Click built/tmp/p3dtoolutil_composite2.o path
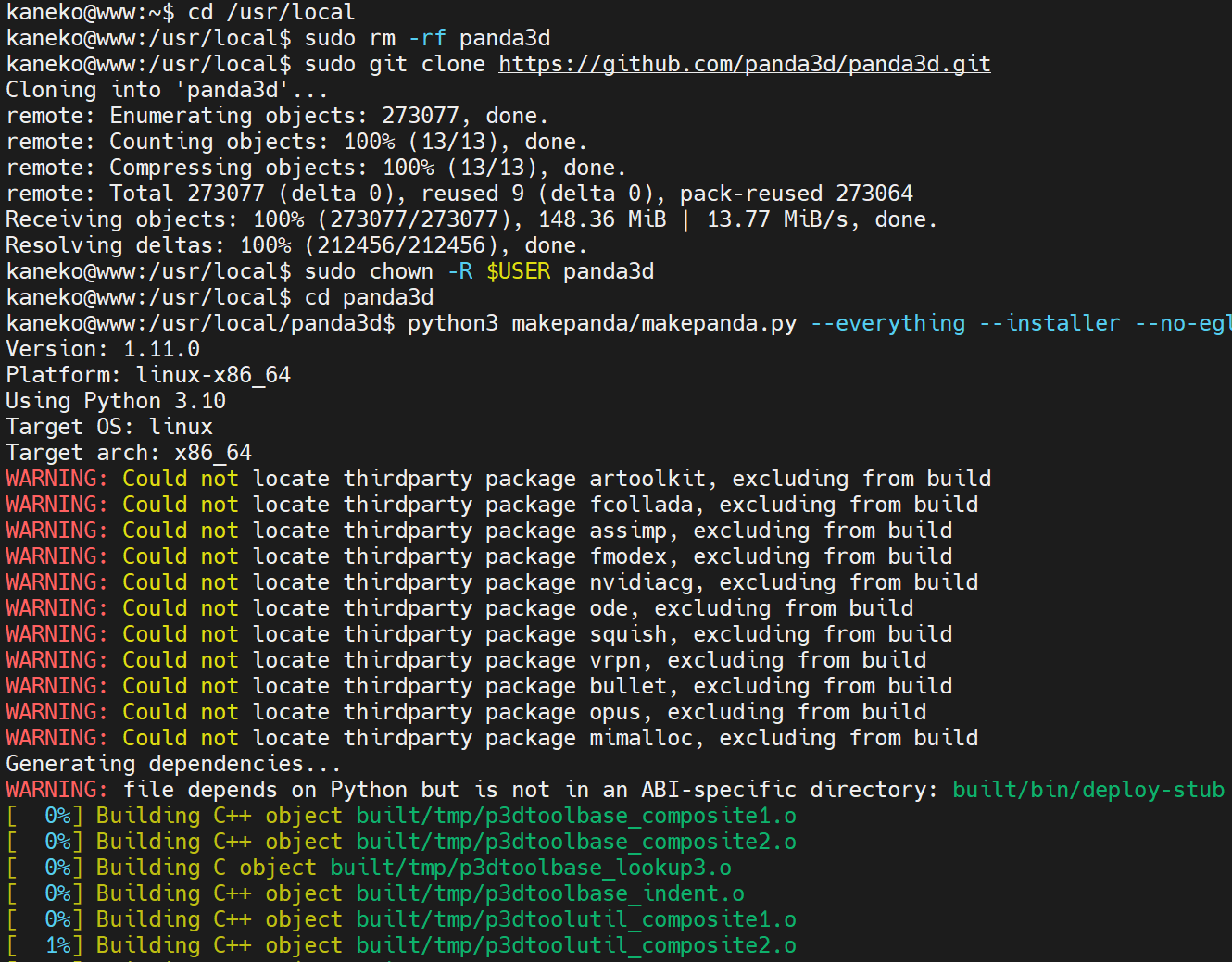 (x=576, y=945)
